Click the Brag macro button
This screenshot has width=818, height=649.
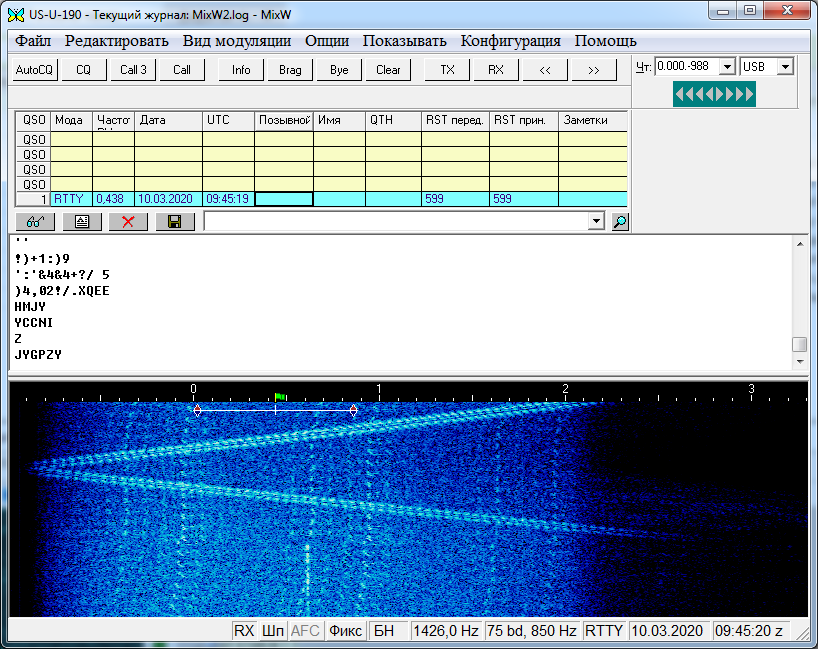tap(290, 70)
